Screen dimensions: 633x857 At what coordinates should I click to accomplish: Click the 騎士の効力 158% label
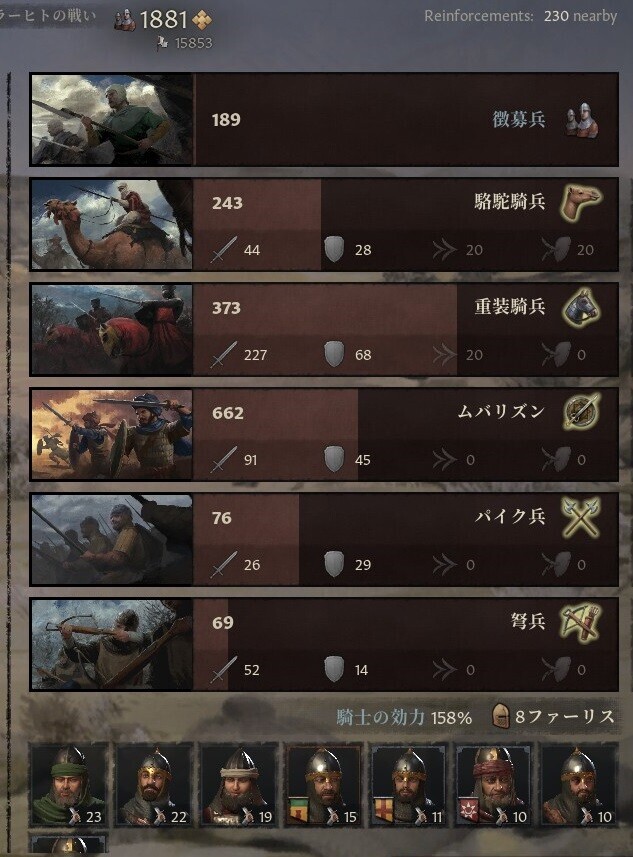coord(404,717)
